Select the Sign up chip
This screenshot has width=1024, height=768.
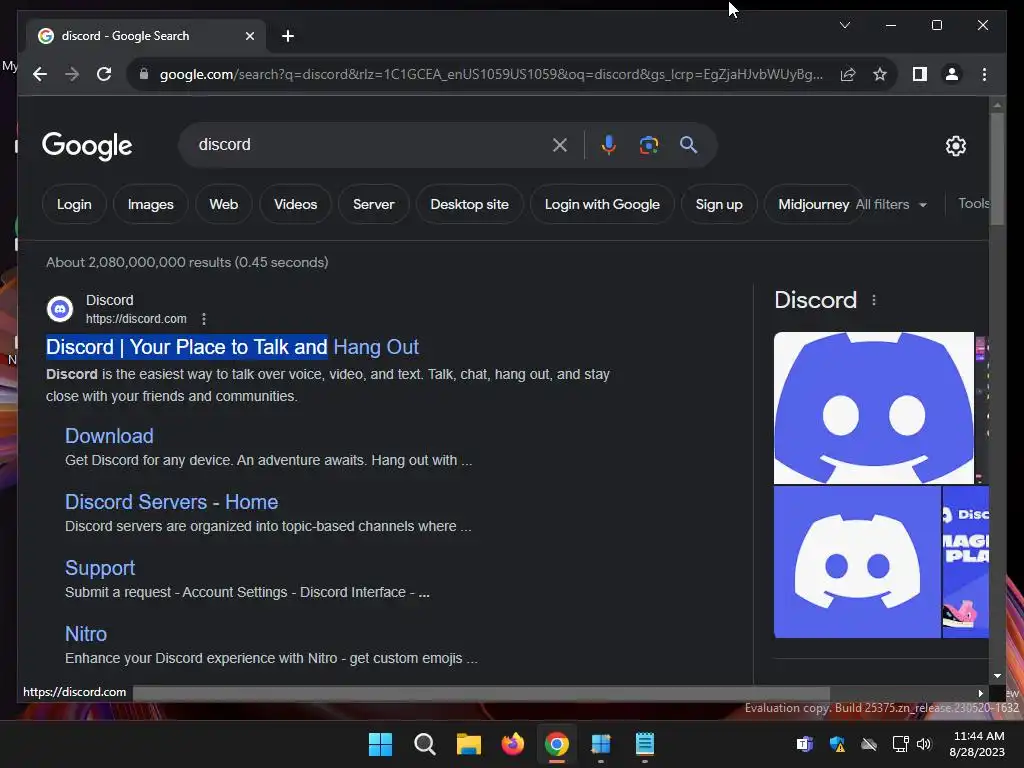pyautogui.click(x=719, y=204)
